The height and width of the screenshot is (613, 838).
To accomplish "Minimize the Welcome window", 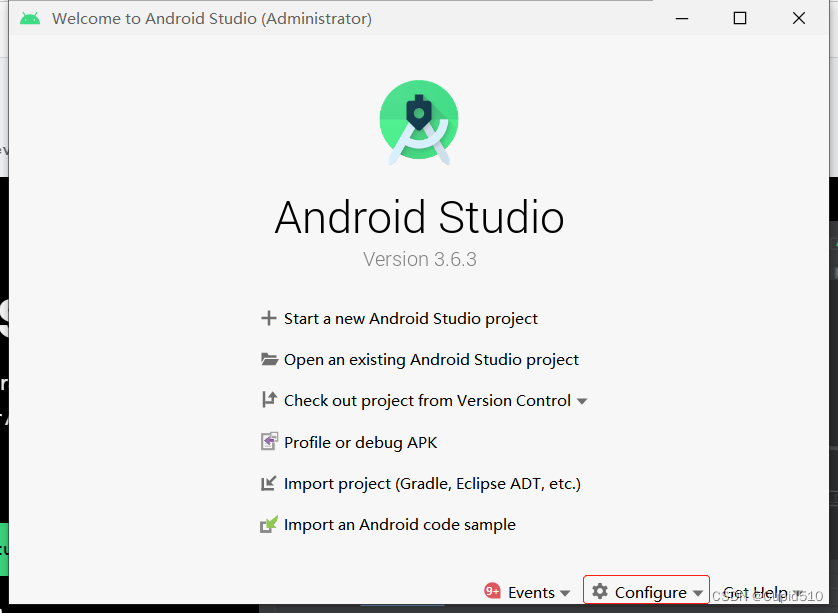I will click(x=682, y=18).
